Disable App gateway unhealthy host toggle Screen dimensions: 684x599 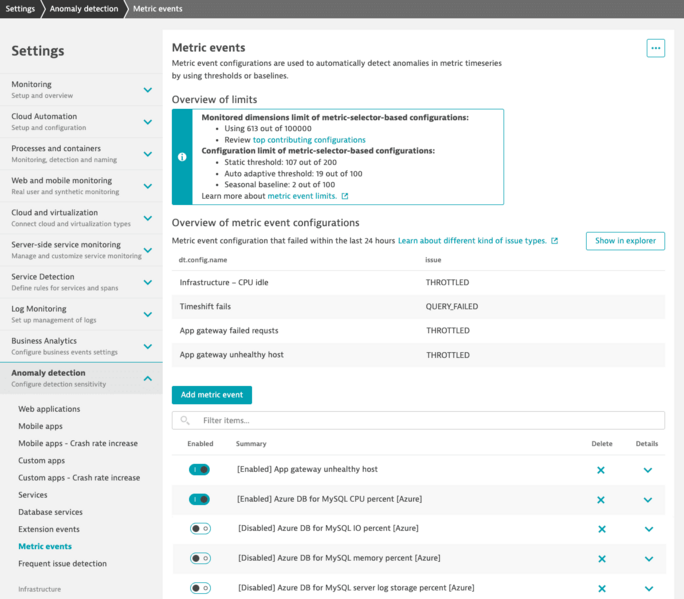pyautogui.click(x=200, y=469)
